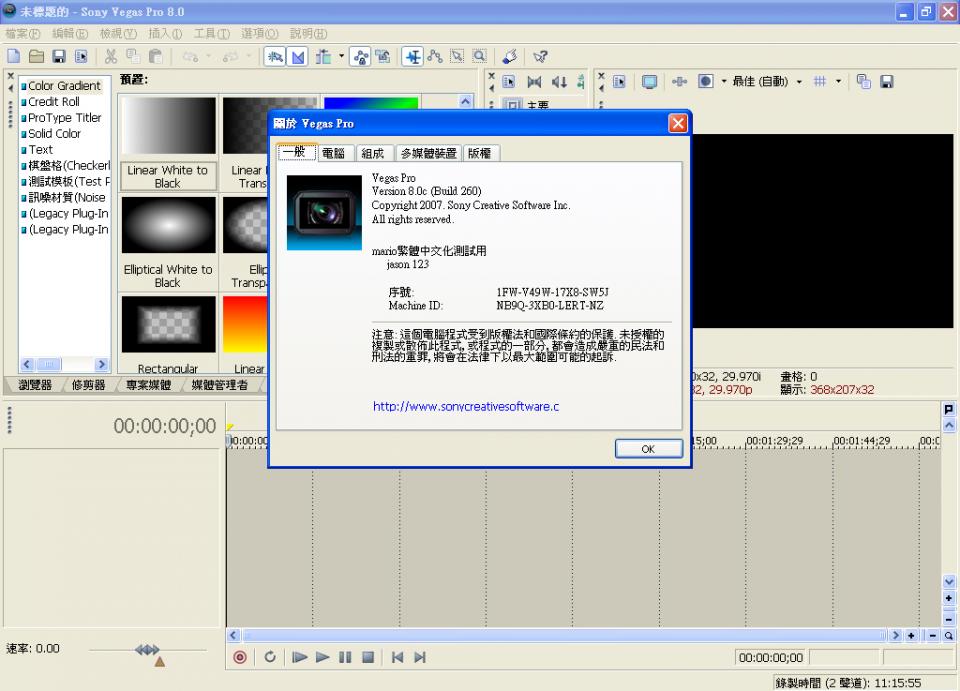Open the grid overlay dropdown arrow
This screenshot has height=691, width=960.
(839, 82)
